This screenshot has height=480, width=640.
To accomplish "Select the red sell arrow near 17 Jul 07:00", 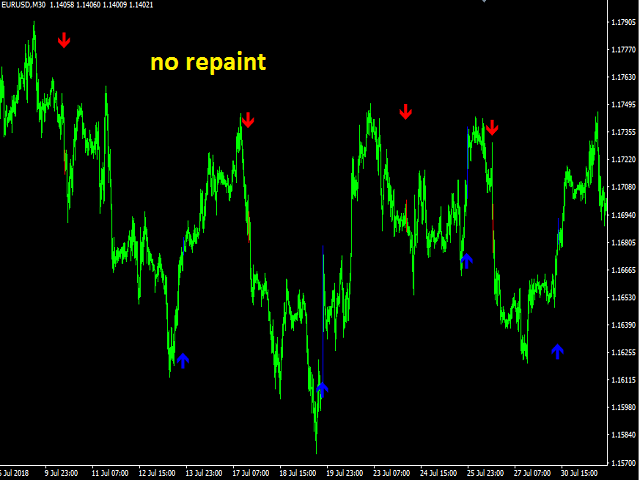I will pyautogui.click(x=248, y=120).
